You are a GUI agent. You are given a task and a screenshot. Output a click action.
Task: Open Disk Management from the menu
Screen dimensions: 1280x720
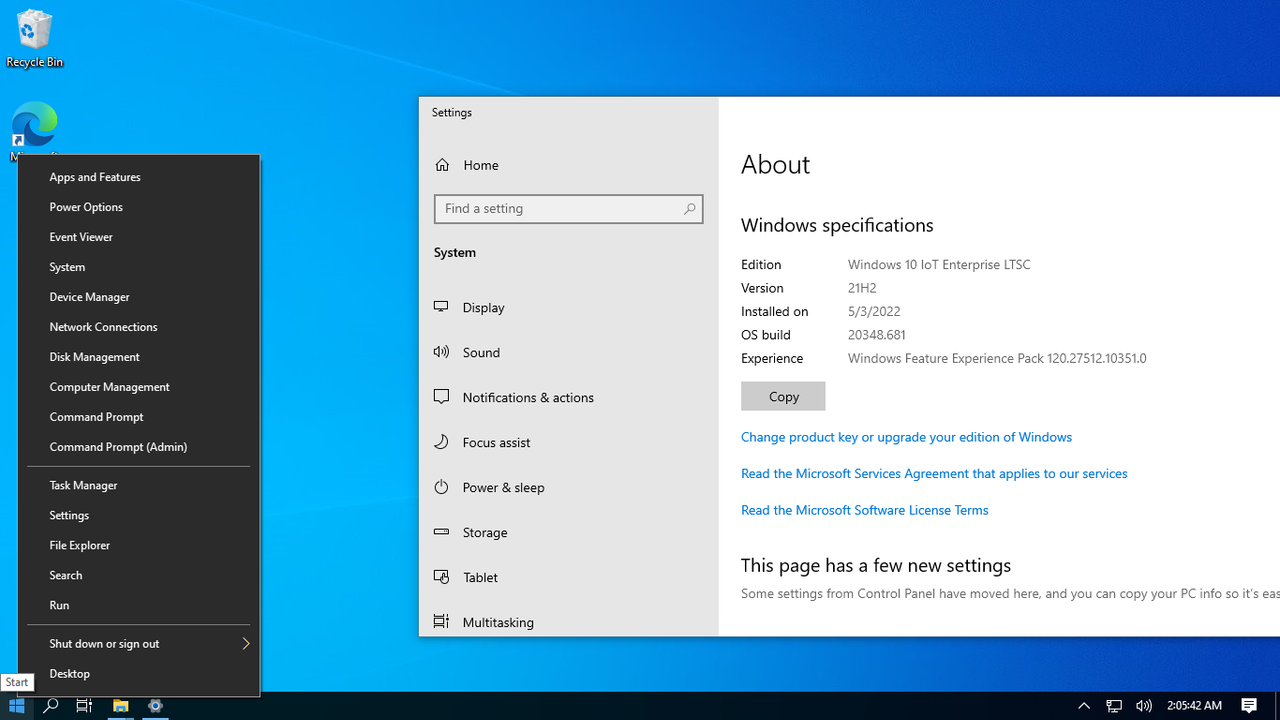139,357
